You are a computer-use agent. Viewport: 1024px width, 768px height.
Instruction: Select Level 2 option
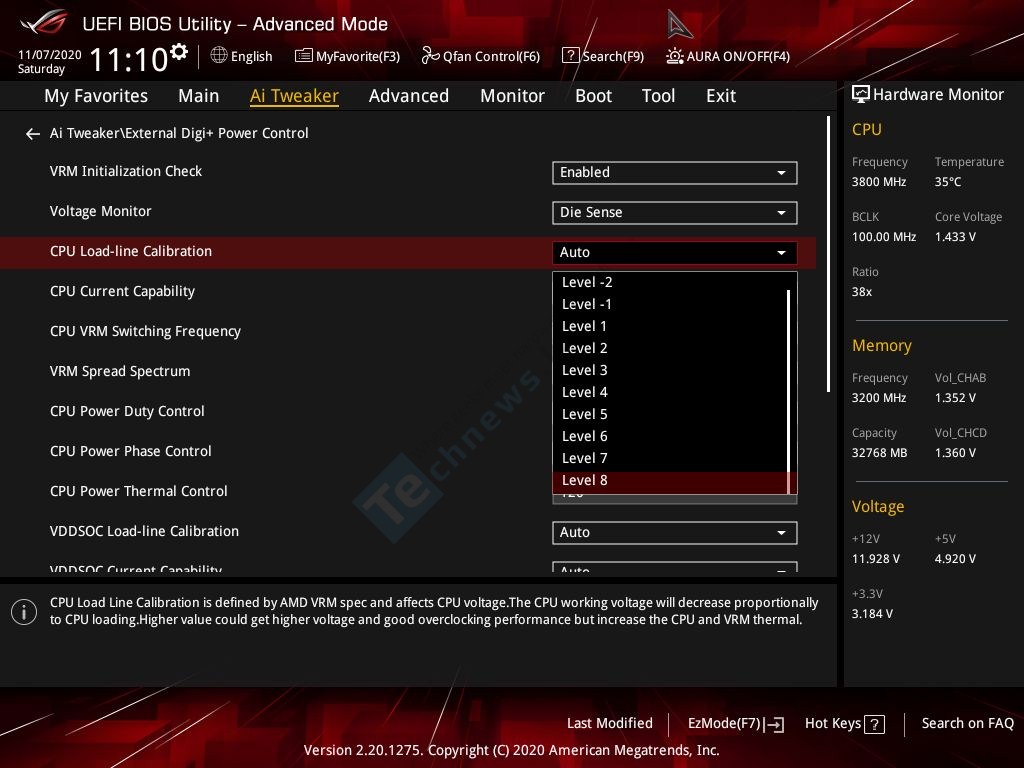tap(670, 348)
